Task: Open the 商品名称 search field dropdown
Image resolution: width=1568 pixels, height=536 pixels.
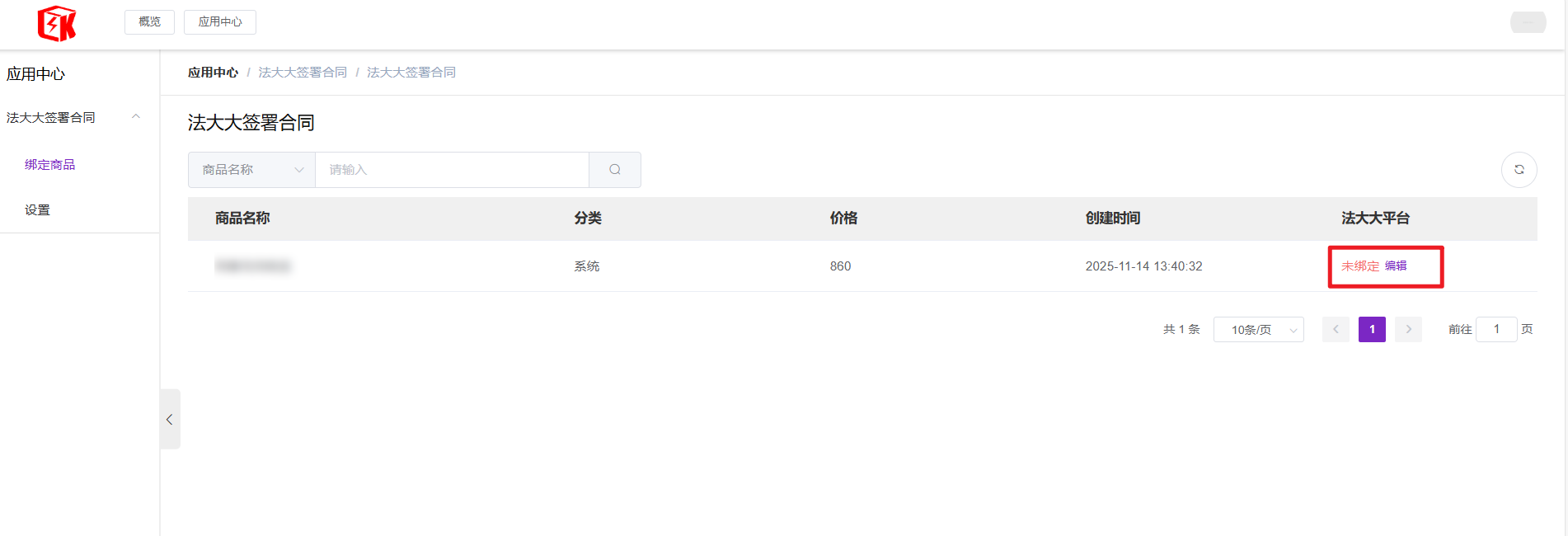Action: click(251, 170)
